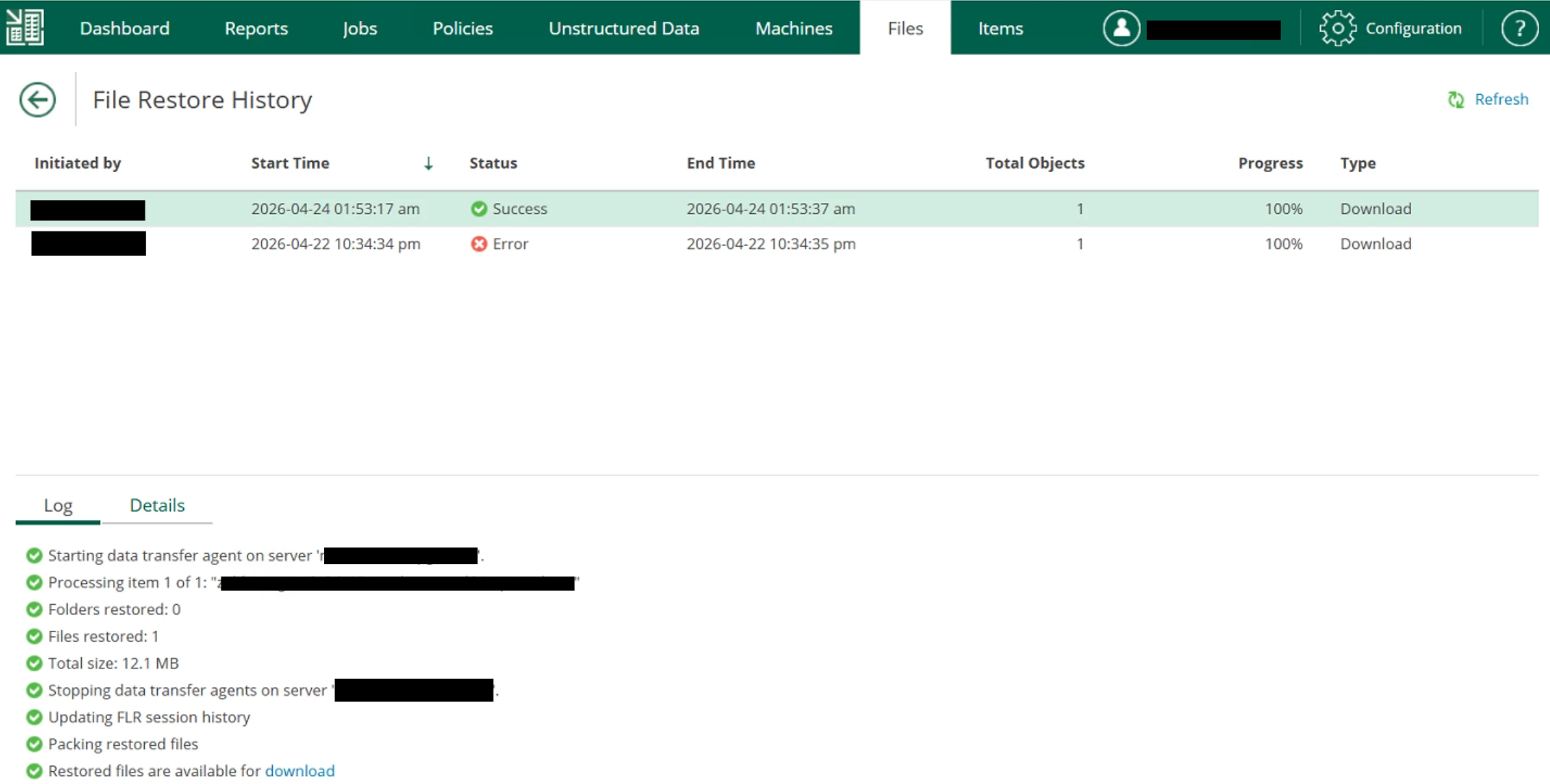Click the download link for restored files
This screenshot has height=784, width=1550.
[x=300, y=771]
